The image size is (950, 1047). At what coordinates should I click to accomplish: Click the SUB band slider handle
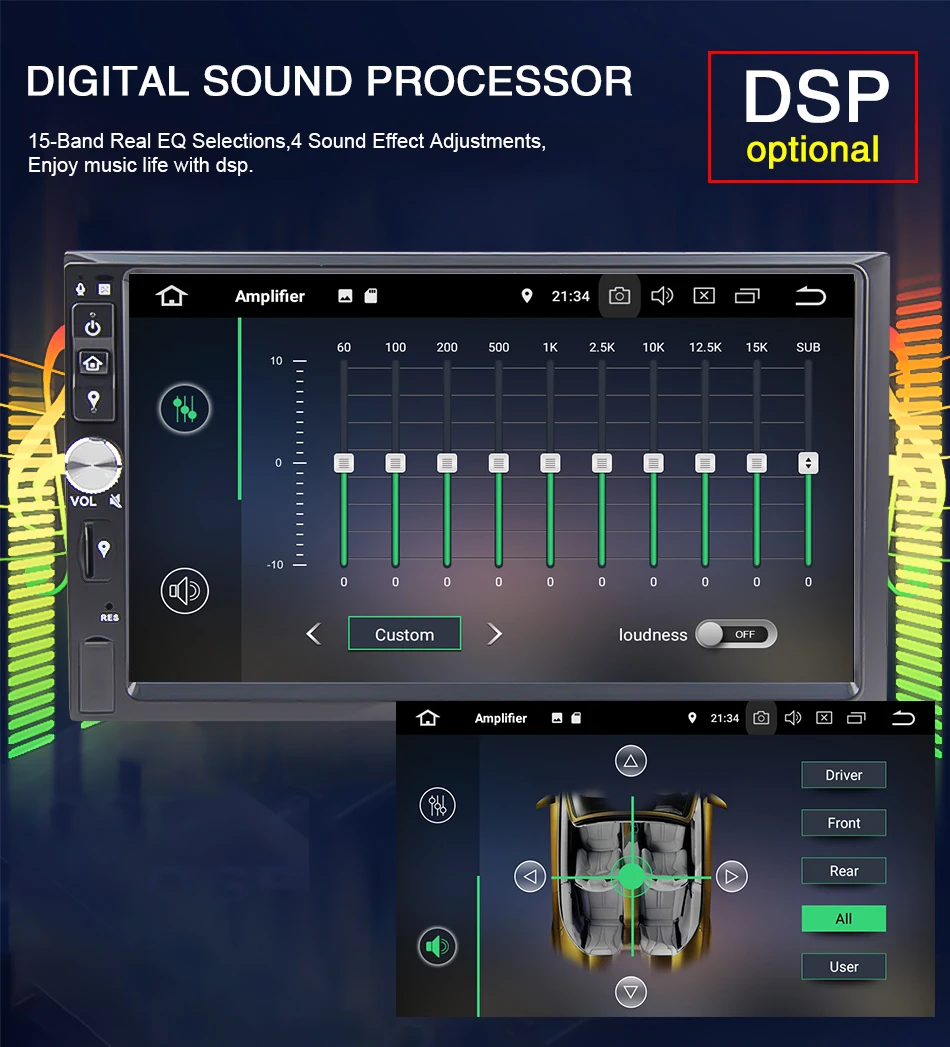click(808, 463)
